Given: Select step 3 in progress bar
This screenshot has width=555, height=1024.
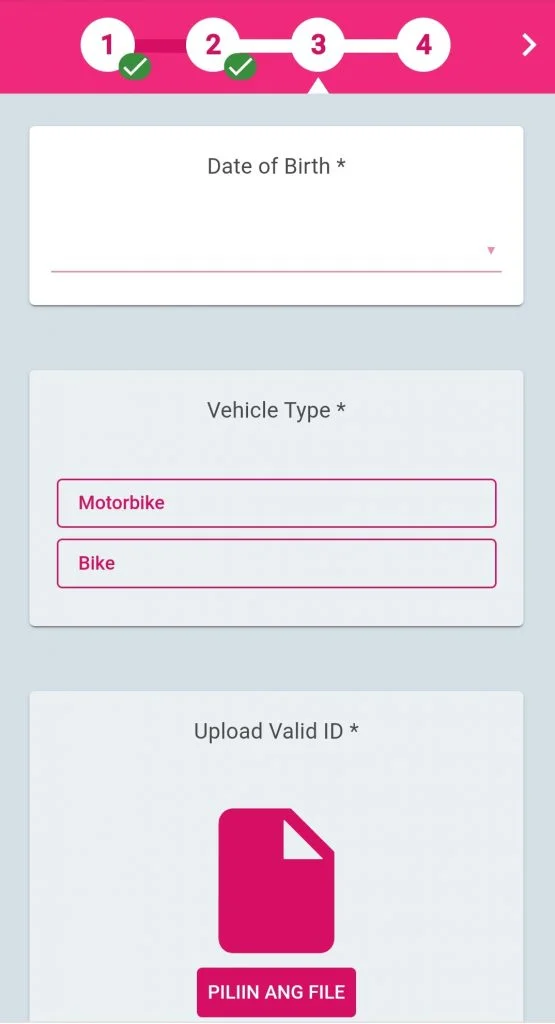Looking at the screenshot, I should pos(318,44).
